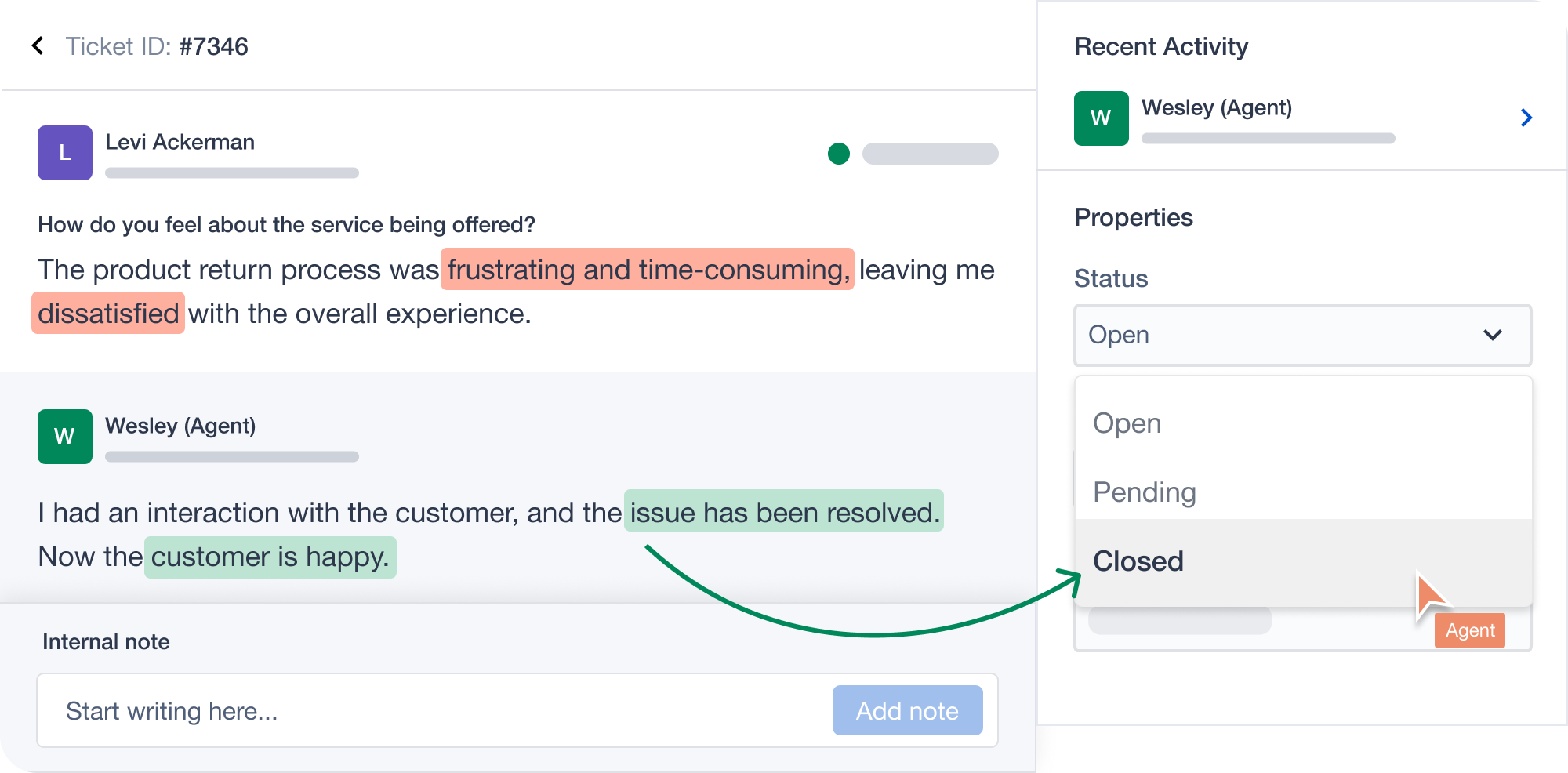
Task: Click the Status field label
Action: [1111, 278]
